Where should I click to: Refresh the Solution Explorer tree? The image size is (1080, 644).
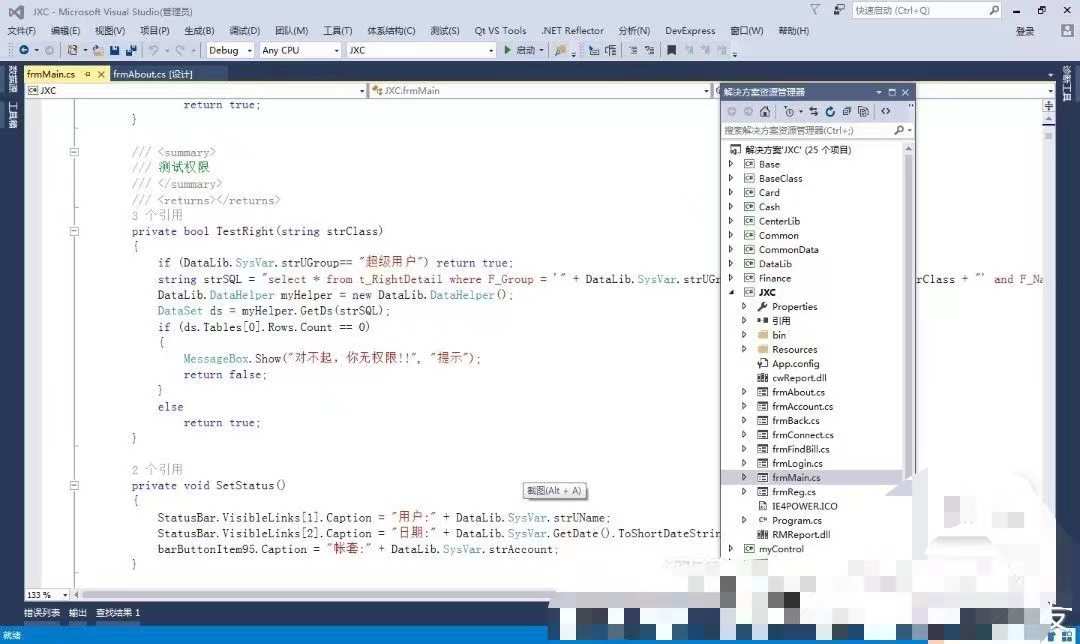pos(830,112)
